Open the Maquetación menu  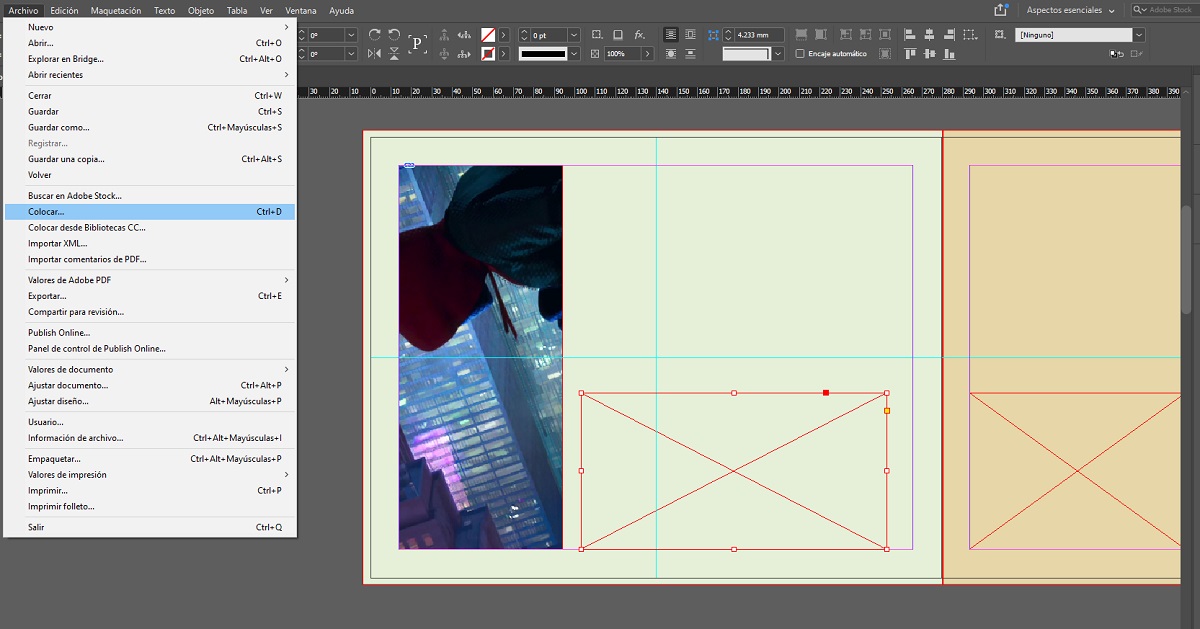point(116,10)
